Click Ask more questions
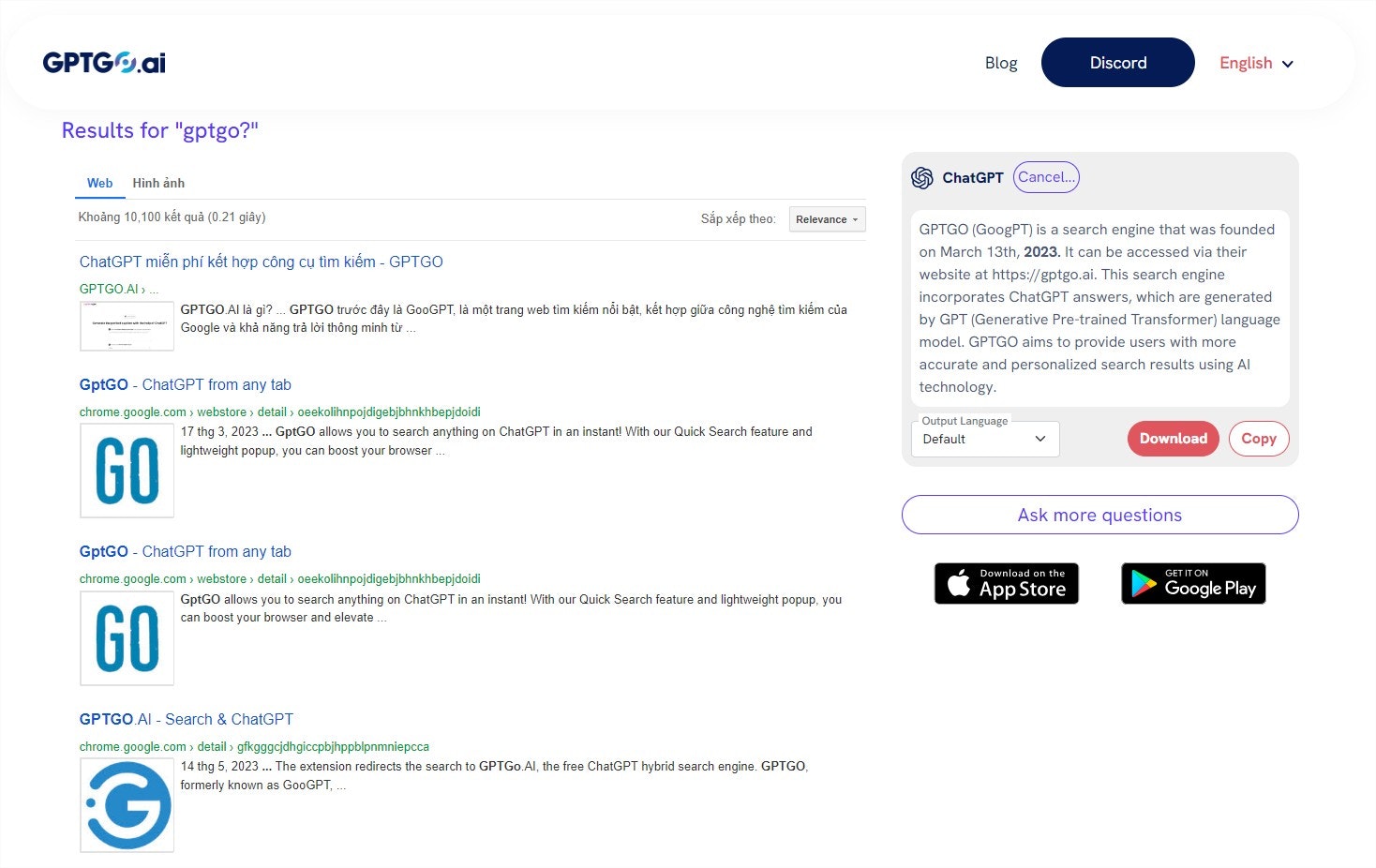The image size is (1376, 868). [x=1099, y=515]
